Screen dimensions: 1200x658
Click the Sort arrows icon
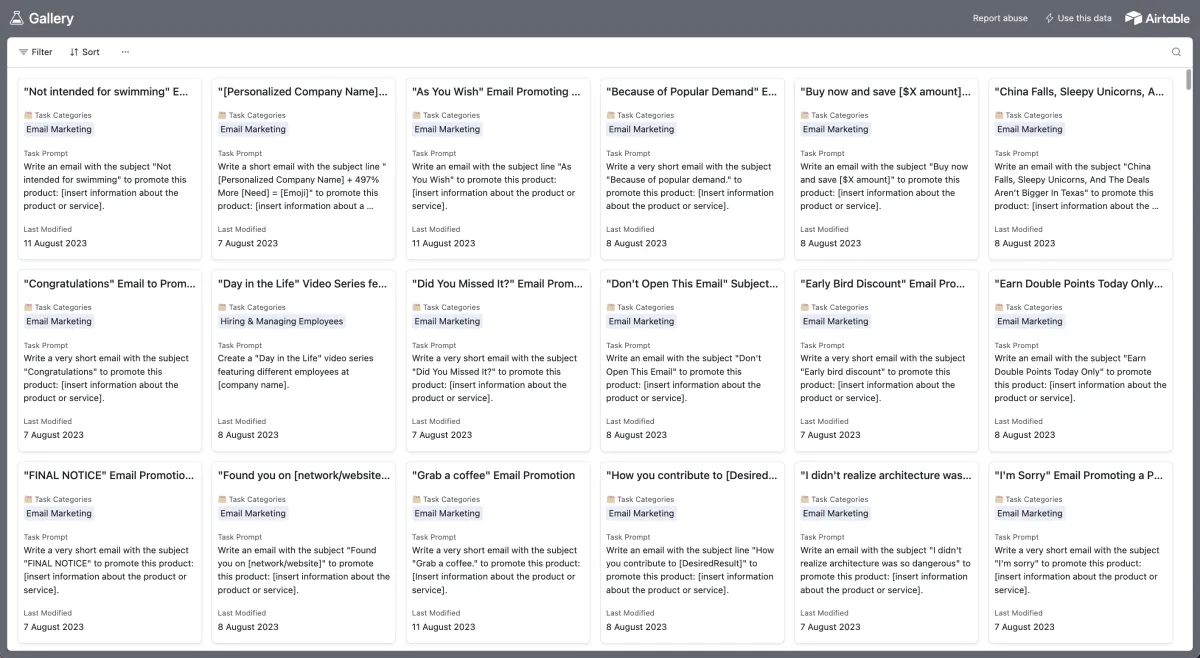(x=74, y=52)
